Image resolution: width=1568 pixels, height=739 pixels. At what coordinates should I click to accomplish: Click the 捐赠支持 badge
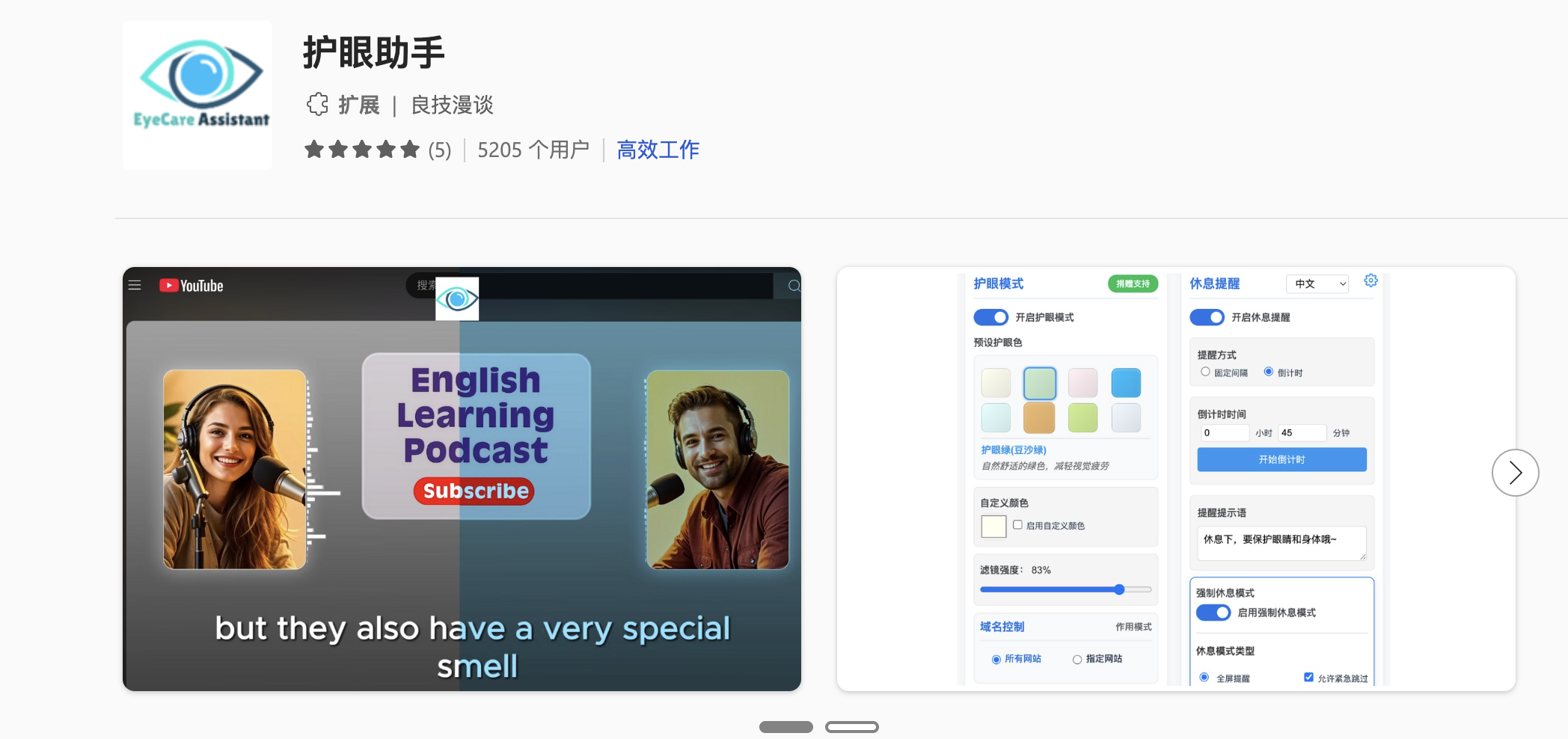coord(1133,284)
